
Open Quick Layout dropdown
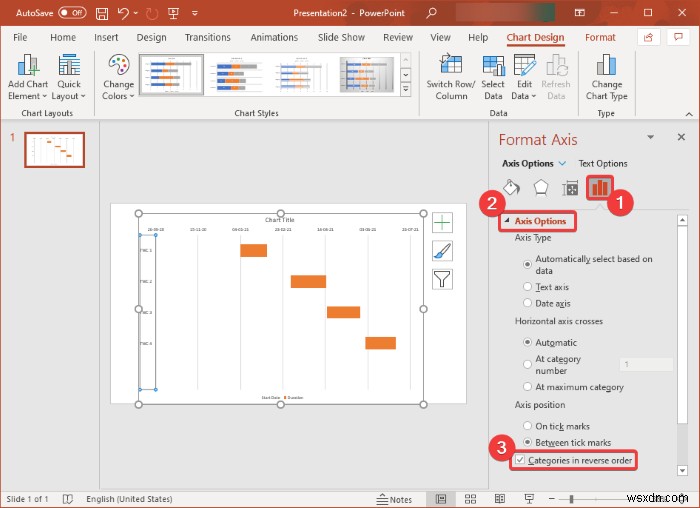[x=68, y=77]
